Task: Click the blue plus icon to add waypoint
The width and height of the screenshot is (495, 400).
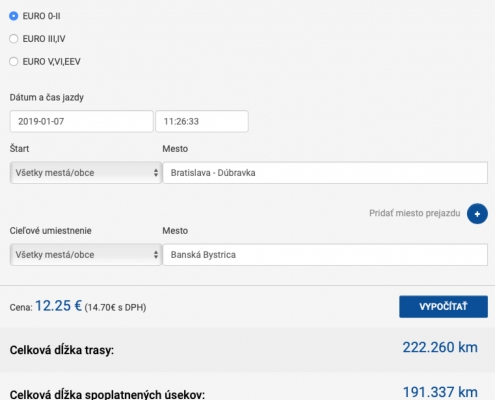Action: [477, 214]
